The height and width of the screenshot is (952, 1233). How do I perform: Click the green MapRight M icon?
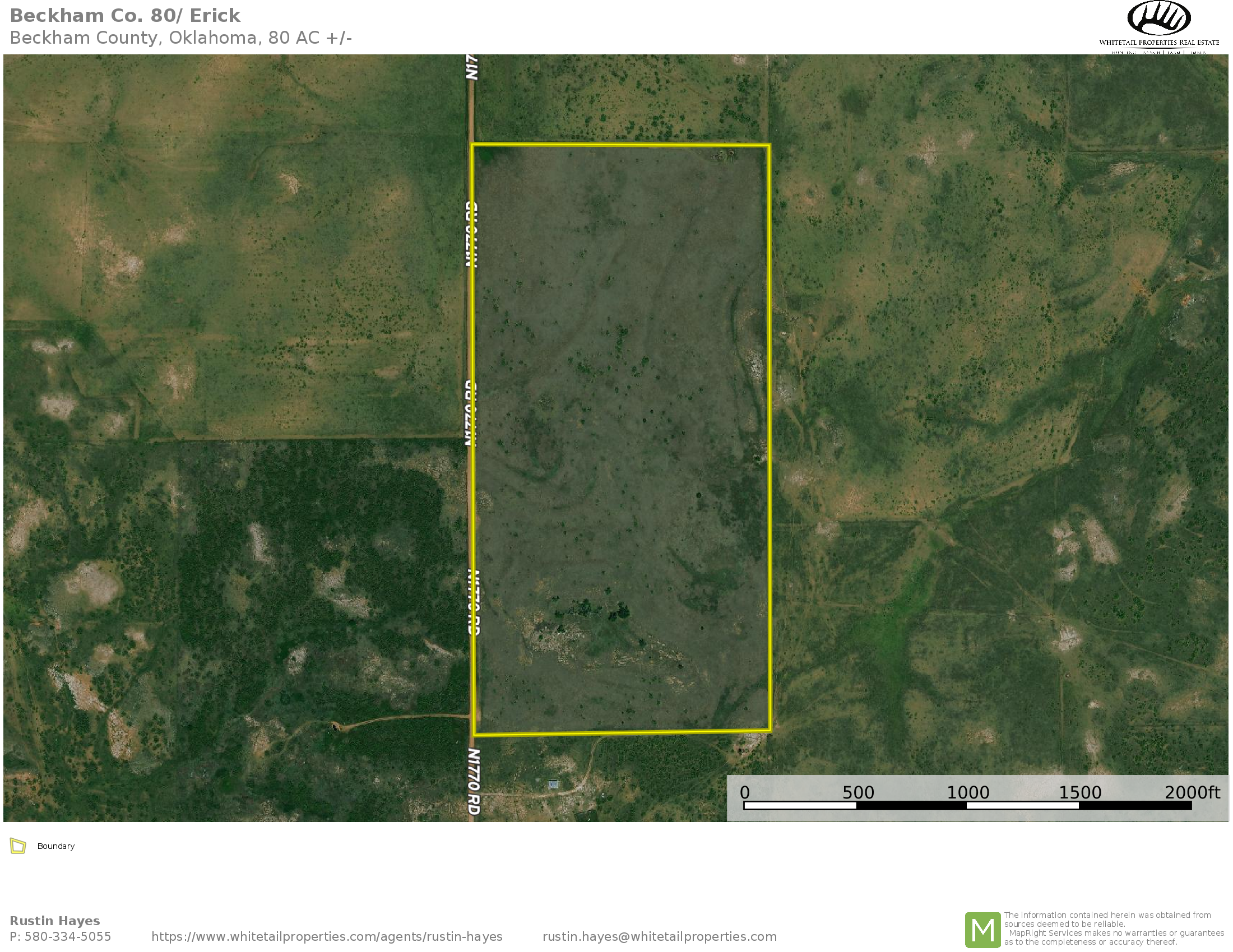point(982,930)
